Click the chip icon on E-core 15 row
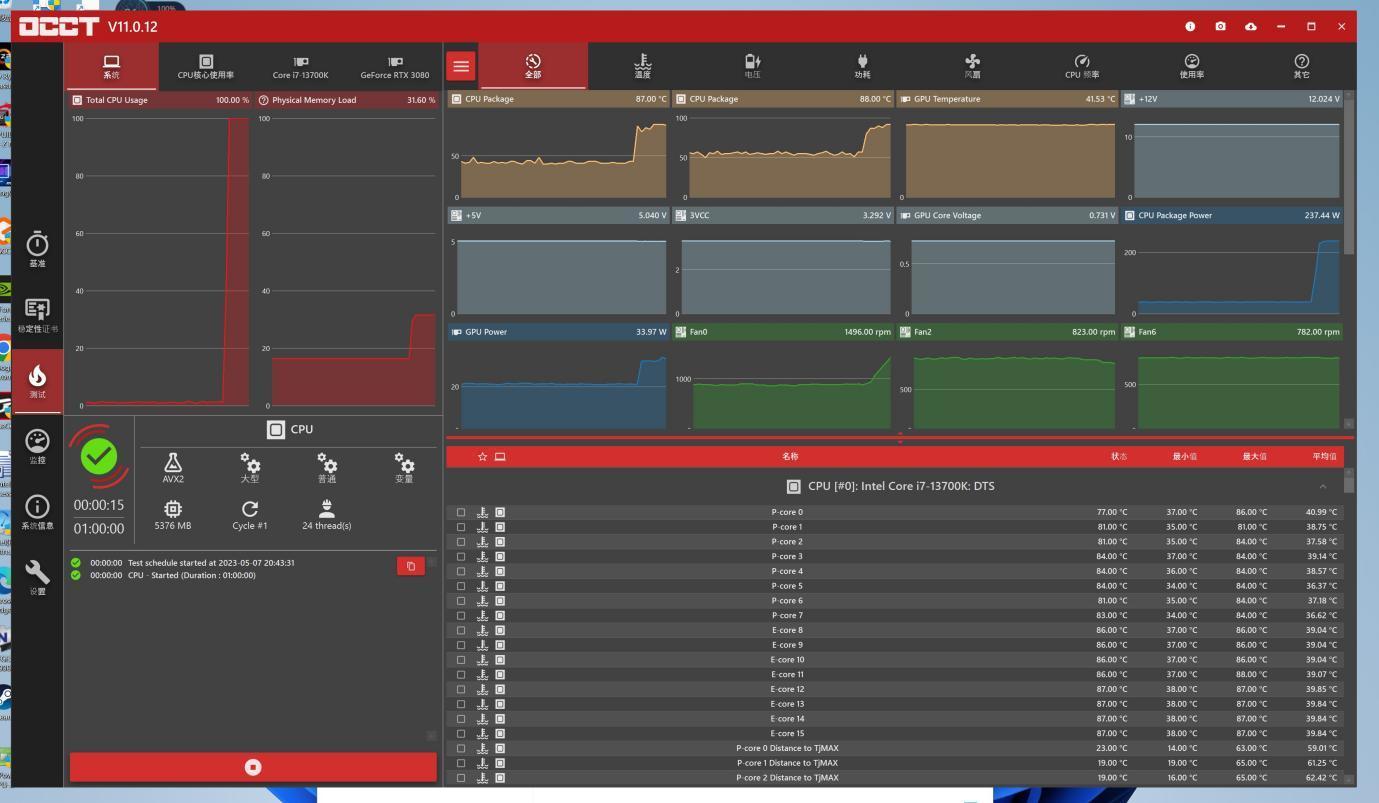 (x=500, y=733)
